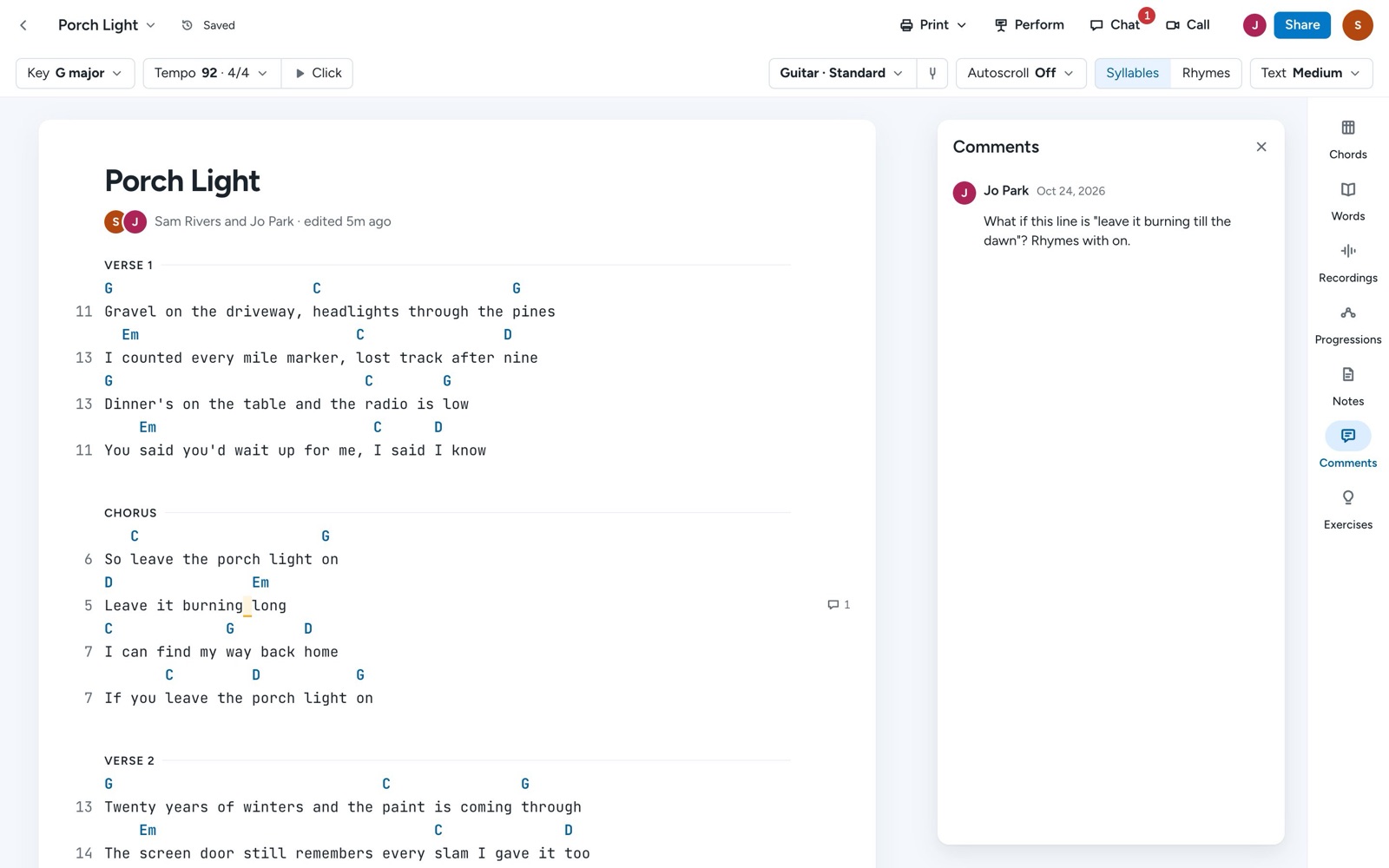
Task: Click the lyric 'Leave it burning long'
Action: (x=195, y=606)
